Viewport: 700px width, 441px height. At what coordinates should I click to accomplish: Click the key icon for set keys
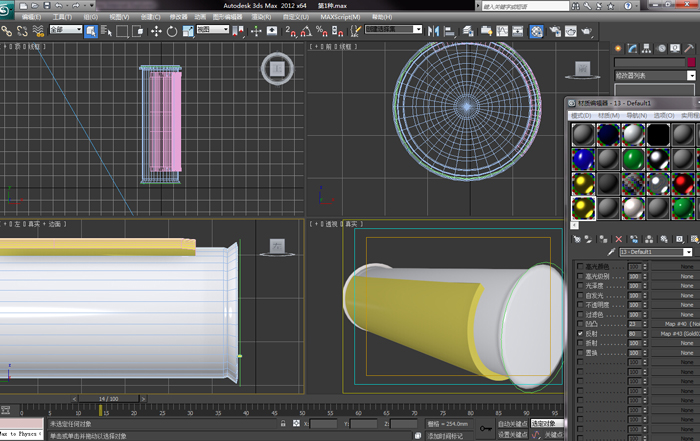(x=485, y=428)
